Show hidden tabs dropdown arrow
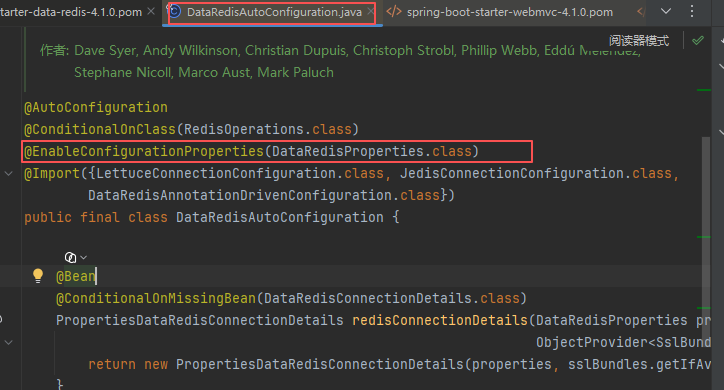Image resolution: width=724 pixels, height=390 pixels. 666,11
